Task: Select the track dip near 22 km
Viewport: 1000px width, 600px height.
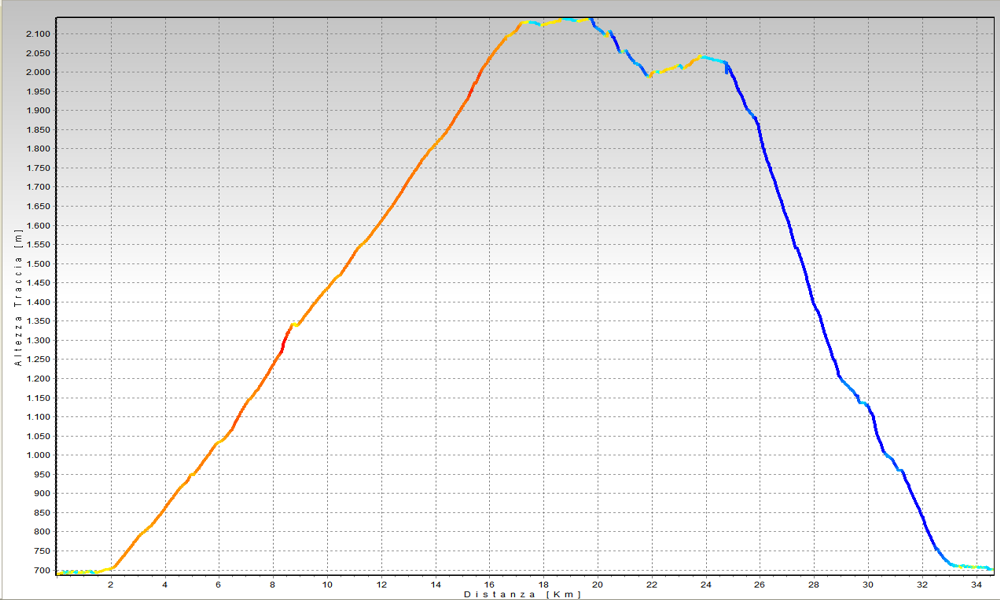Action: click(650, 74)
